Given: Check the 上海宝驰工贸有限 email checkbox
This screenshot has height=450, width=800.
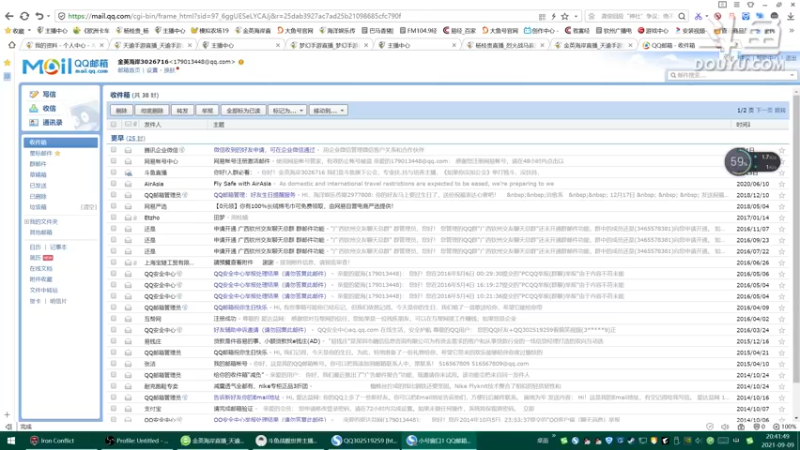Looking at the screenshot, I should 113,262.
